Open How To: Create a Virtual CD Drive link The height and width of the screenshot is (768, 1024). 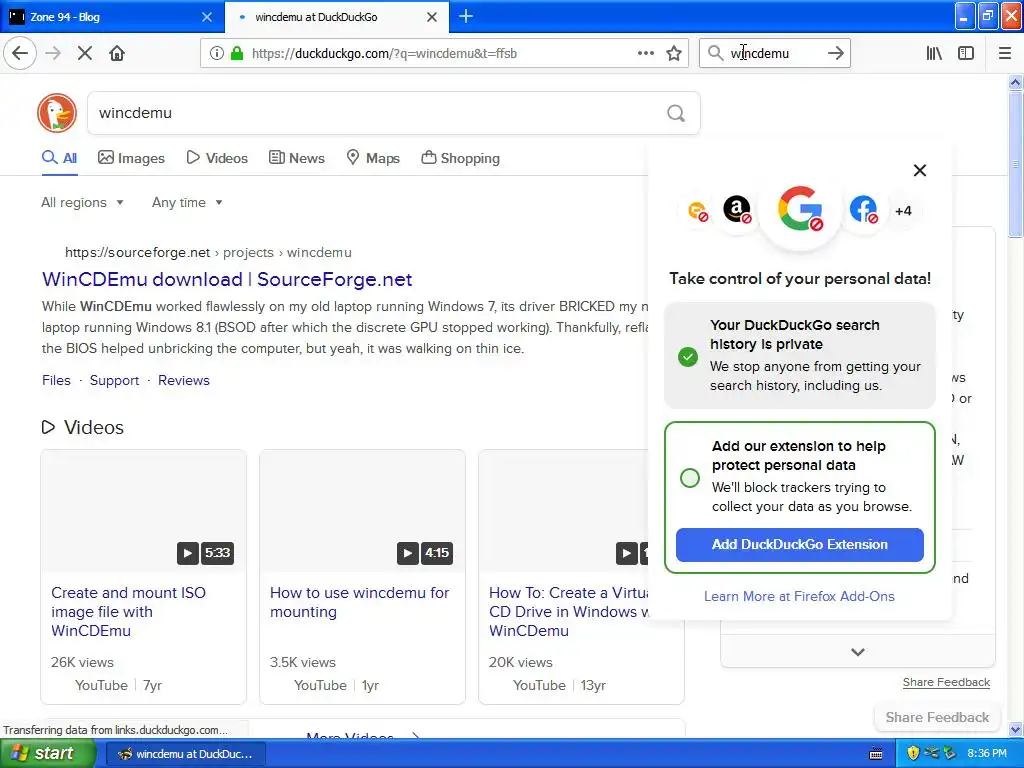click(568, 612)
